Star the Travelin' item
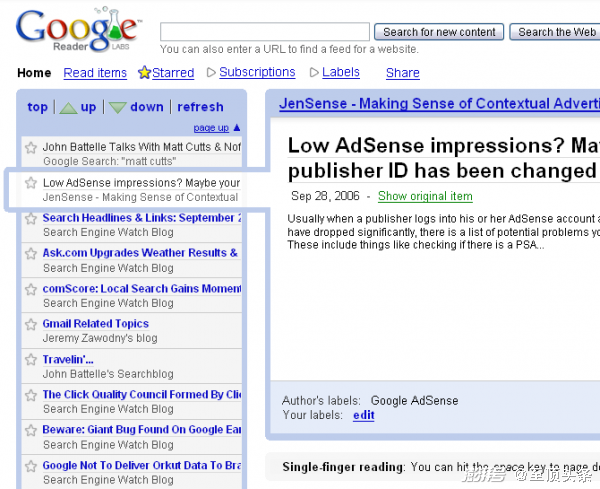This screenshot has height=489, width=600. coord(31,360)
